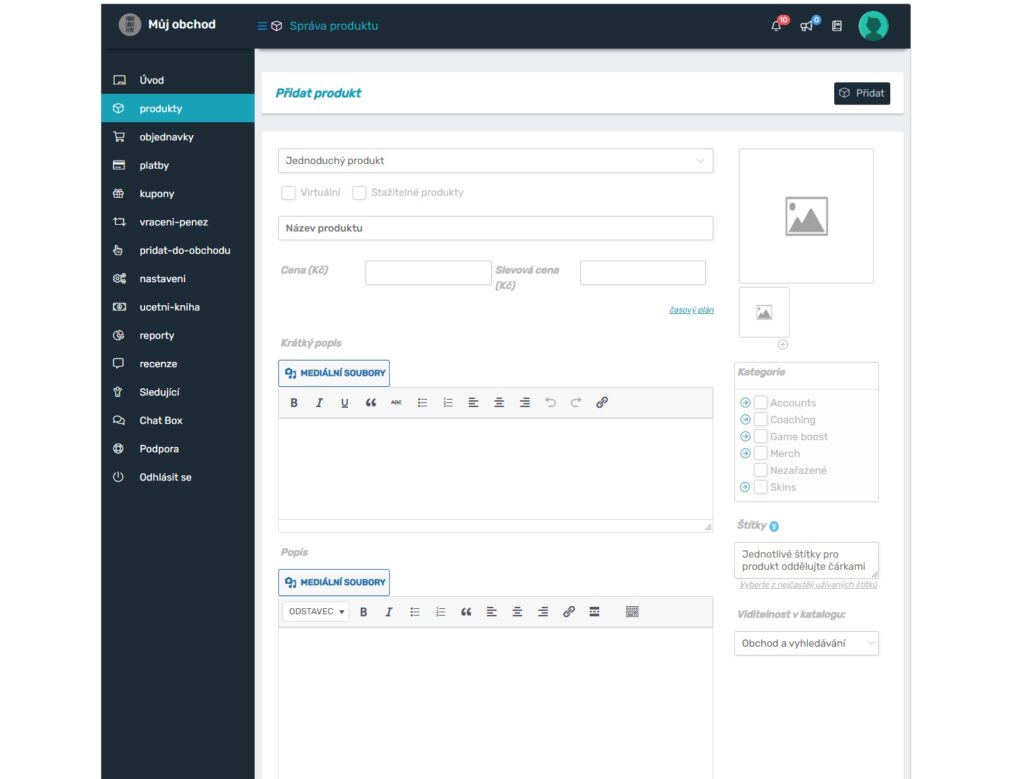This screenshot has height=779, width=1024.
Task: Underline text in short description editor
Action: [x=345, y=403]
